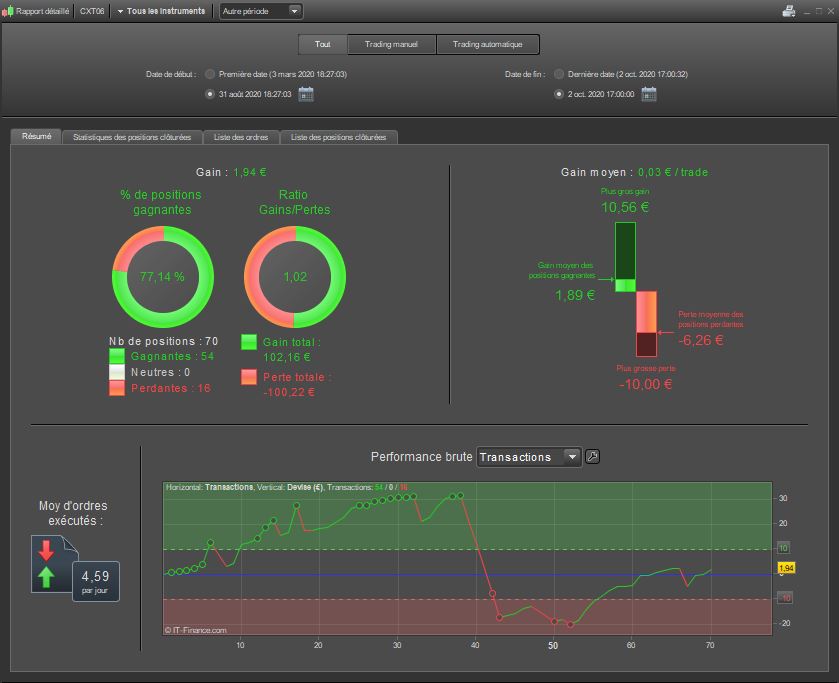
Task: Open Statistiques des positions clôturées tab
Action: pos(132,137)
